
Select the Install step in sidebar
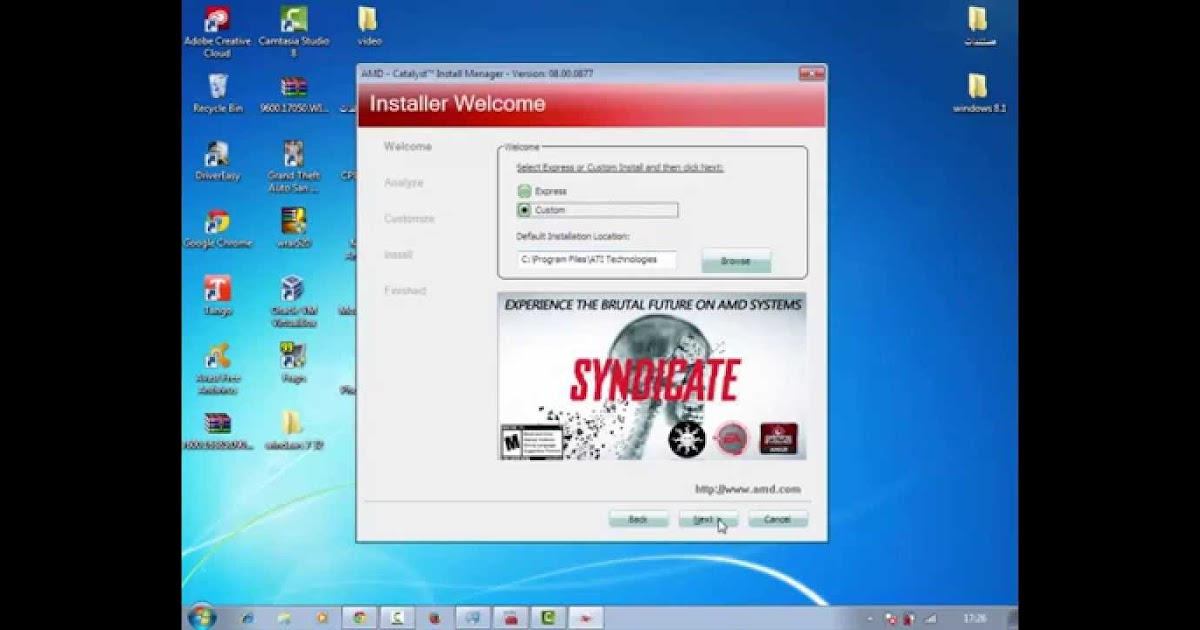398,255
